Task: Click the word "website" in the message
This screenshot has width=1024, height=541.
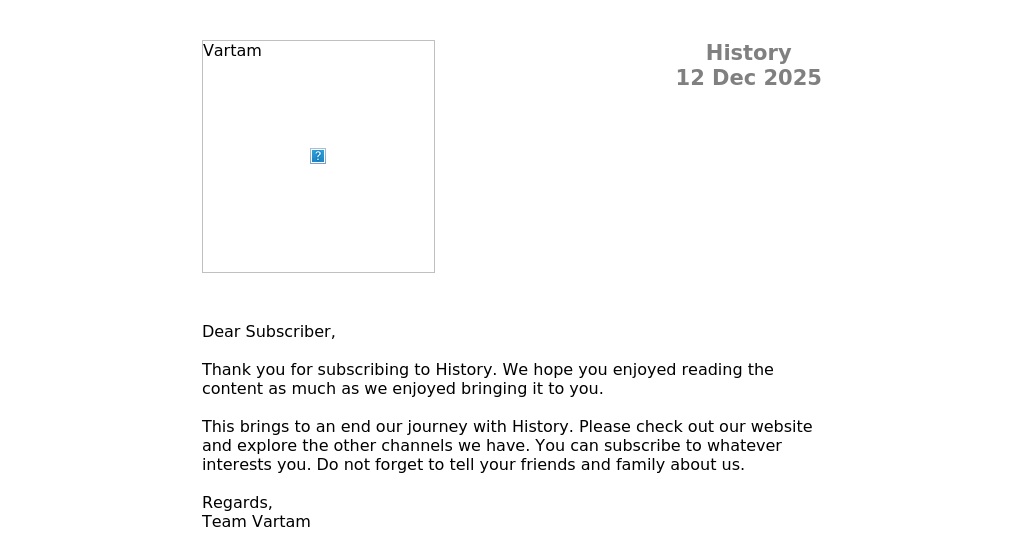Action: coord(779,427)
